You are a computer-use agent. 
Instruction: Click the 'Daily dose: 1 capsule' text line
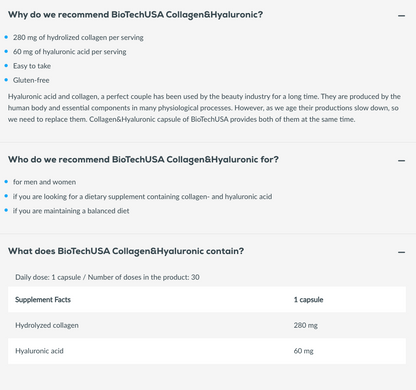click(107, 277)
